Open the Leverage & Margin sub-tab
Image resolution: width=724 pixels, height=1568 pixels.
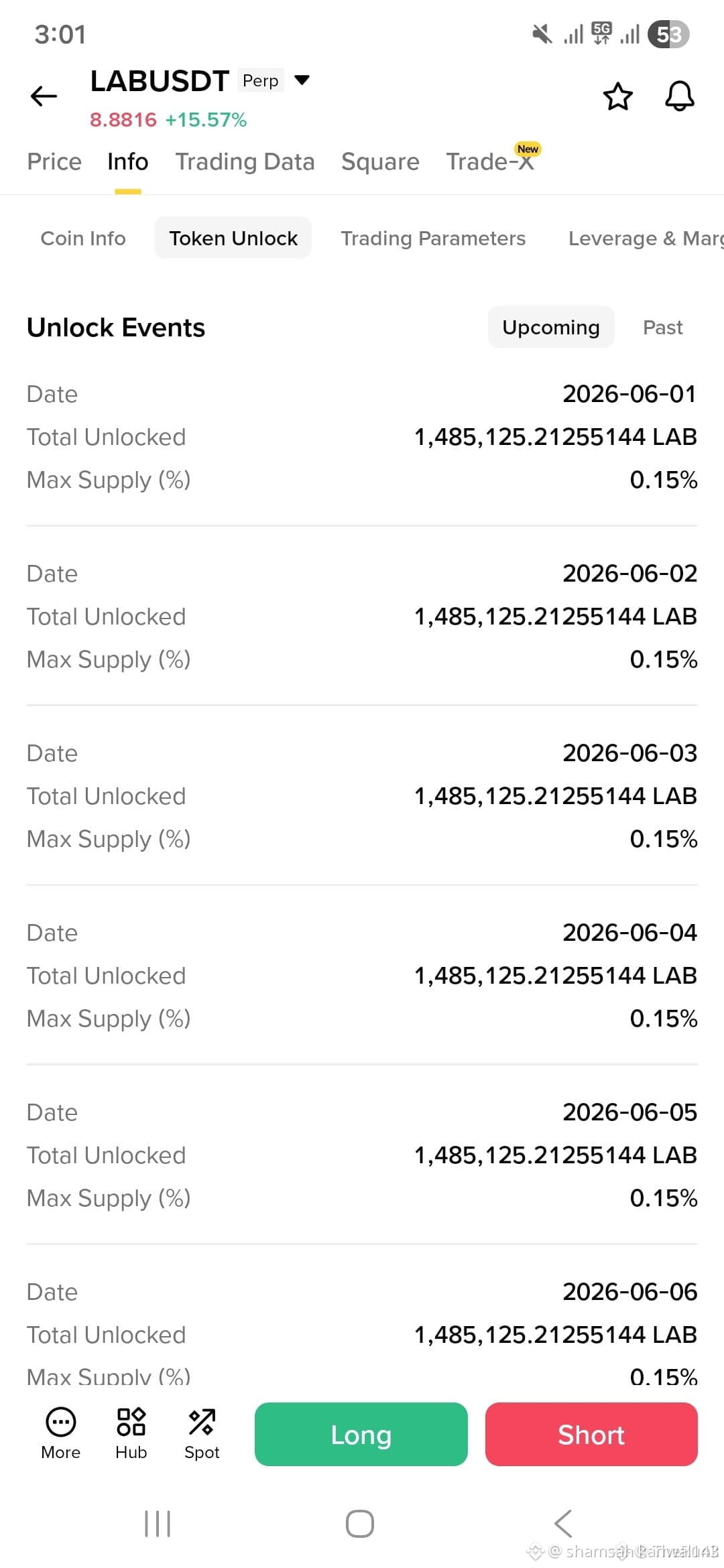646,238
